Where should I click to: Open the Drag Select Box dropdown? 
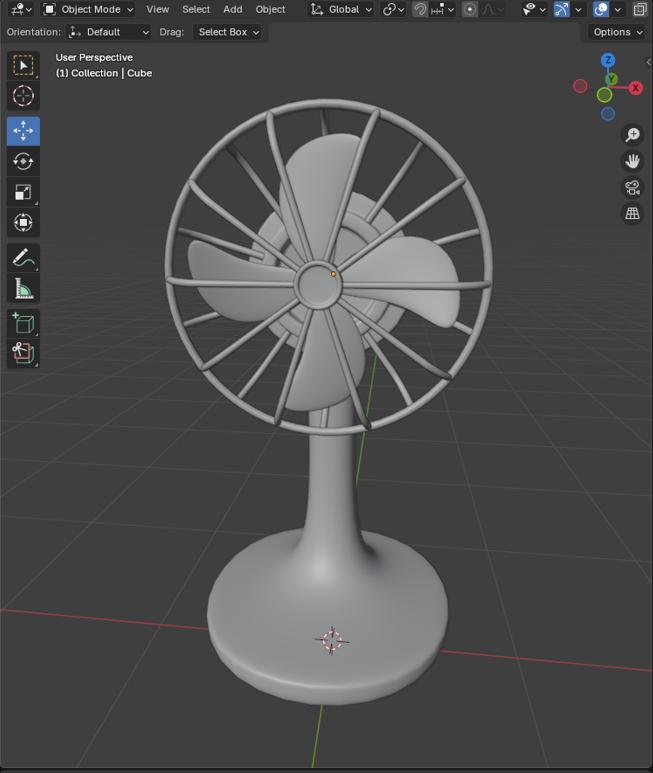pos(228,32)
